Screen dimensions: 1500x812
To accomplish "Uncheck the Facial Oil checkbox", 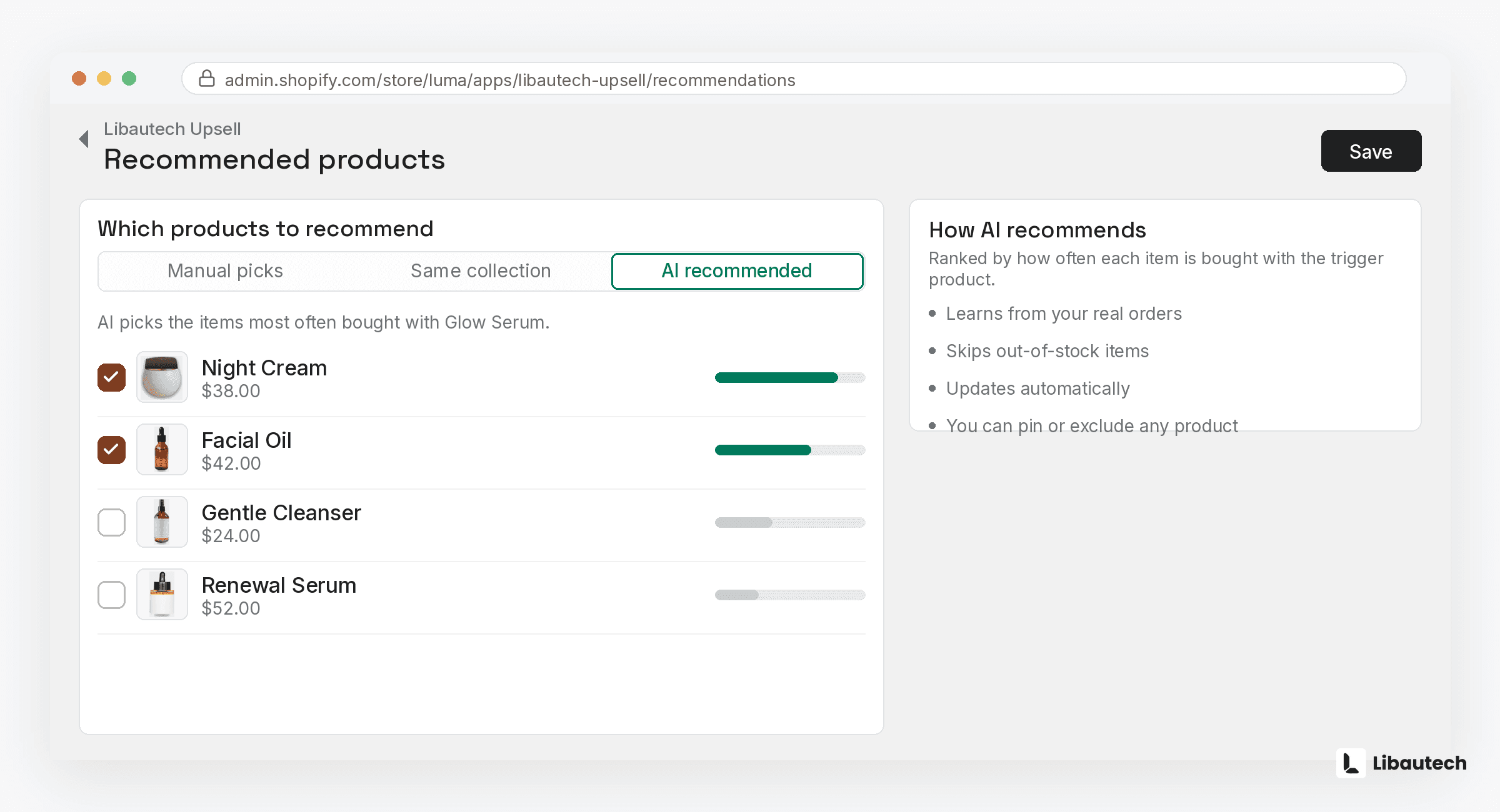I will pyautogui.click(x=112, y=450).
